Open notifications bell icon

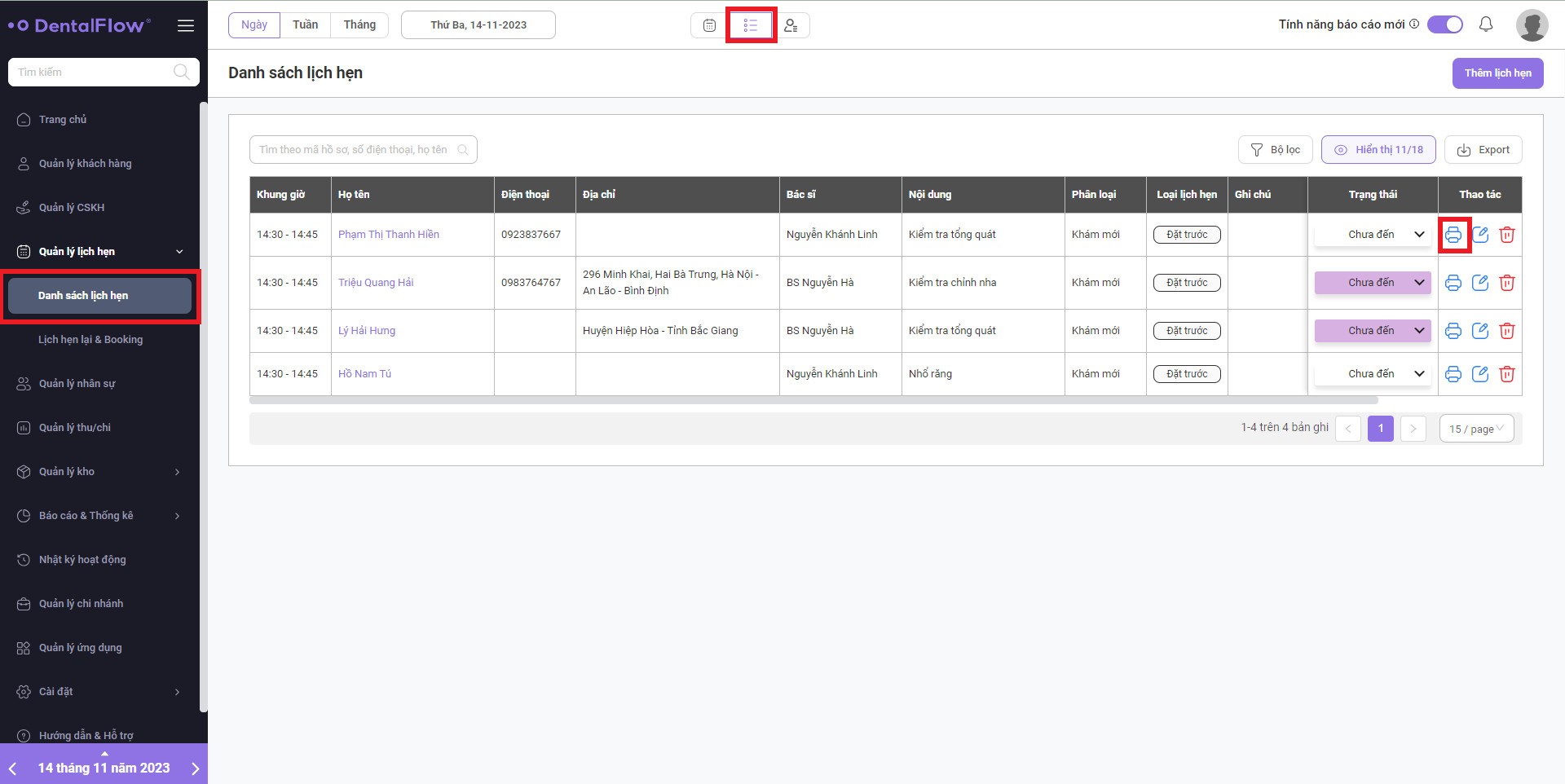1485,24
